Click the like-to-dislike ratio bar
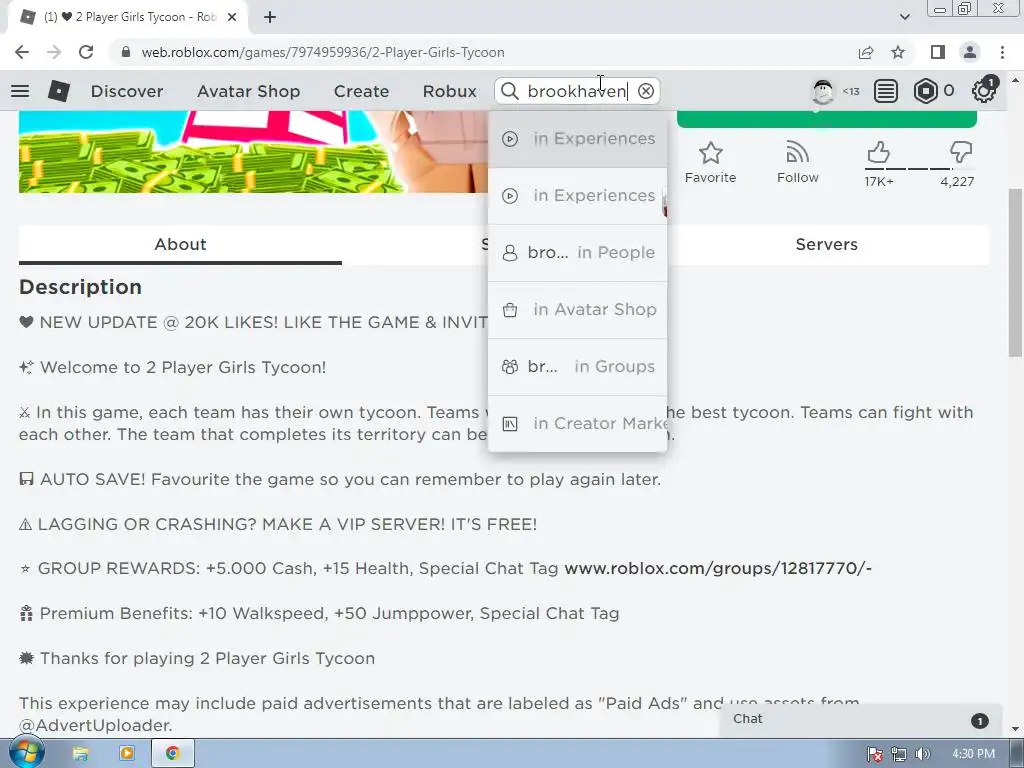The height and width of the screenshot is (768, 1024). coord(918,168)
